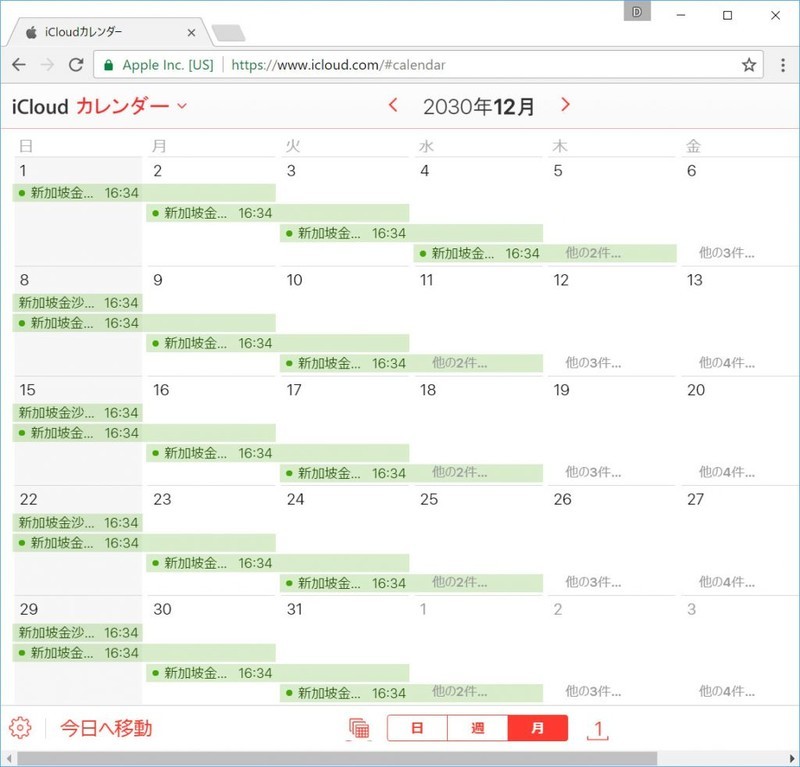Minimize the Chrome window
The image size is (800, 767).
(681, 15)
